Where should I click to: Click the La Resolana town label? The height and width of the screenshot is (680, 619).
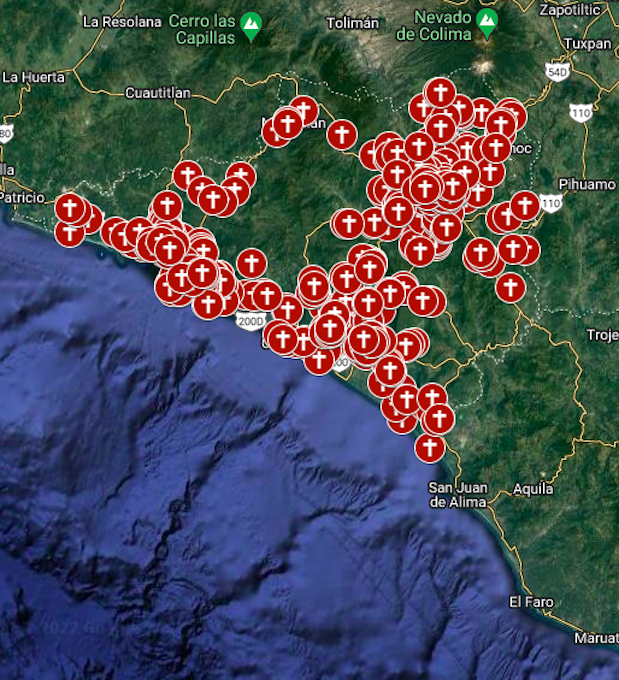121,21
